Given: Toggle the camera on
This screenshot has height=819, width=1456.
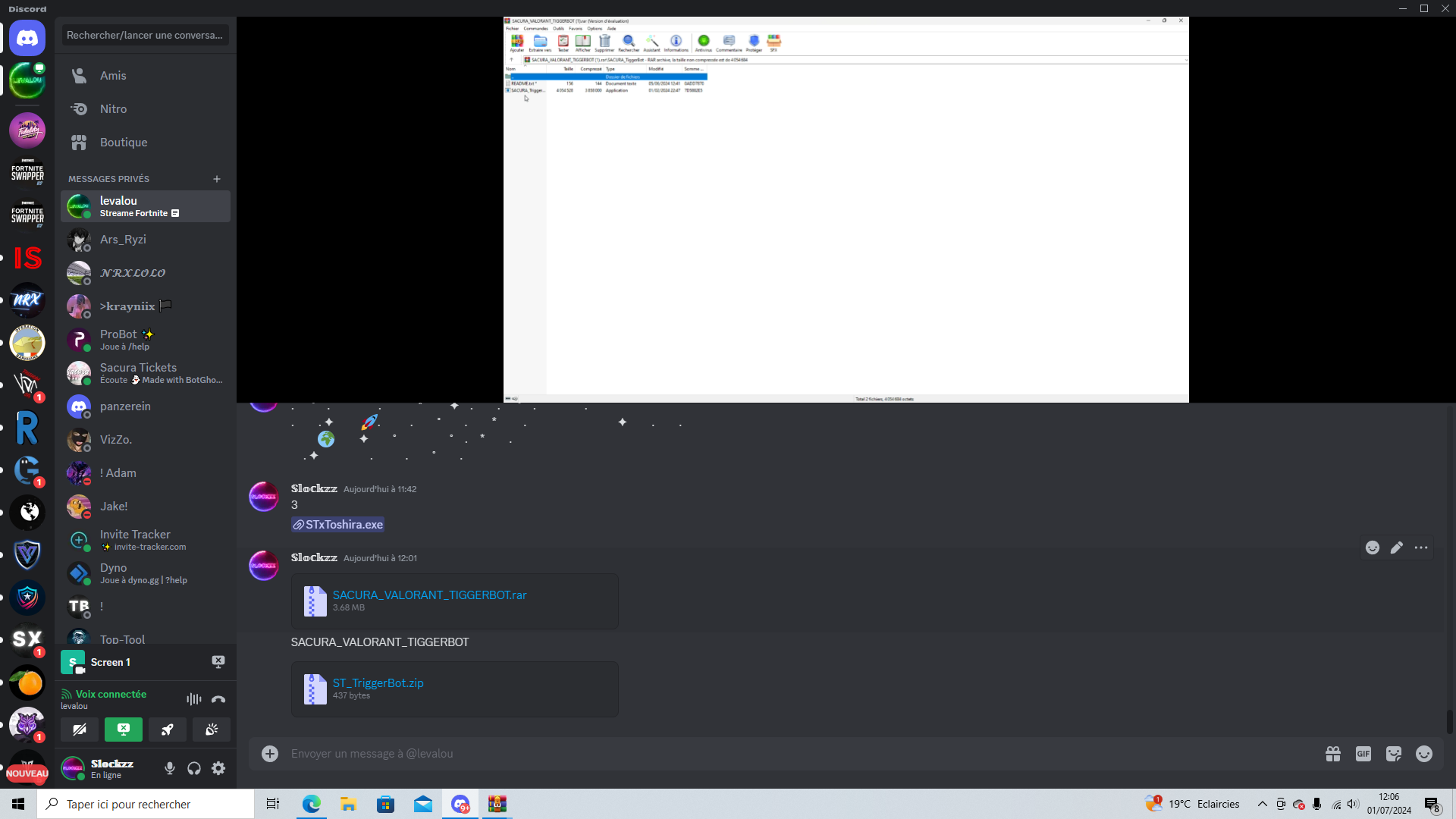Looking at the screenshot, I should 80,730.
